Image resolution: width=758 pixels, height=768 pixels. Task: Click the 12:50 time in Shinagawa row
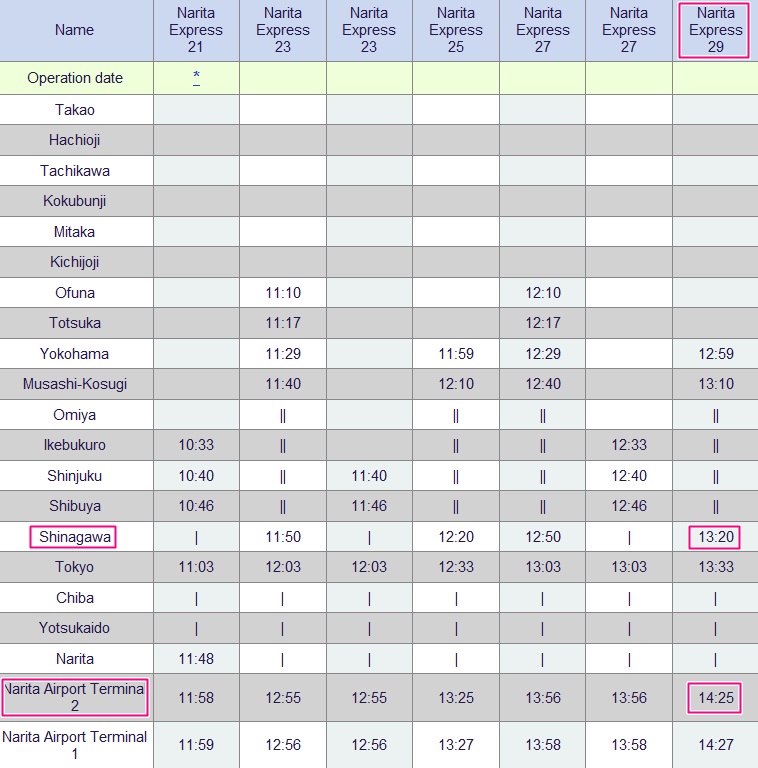[543, 537]
